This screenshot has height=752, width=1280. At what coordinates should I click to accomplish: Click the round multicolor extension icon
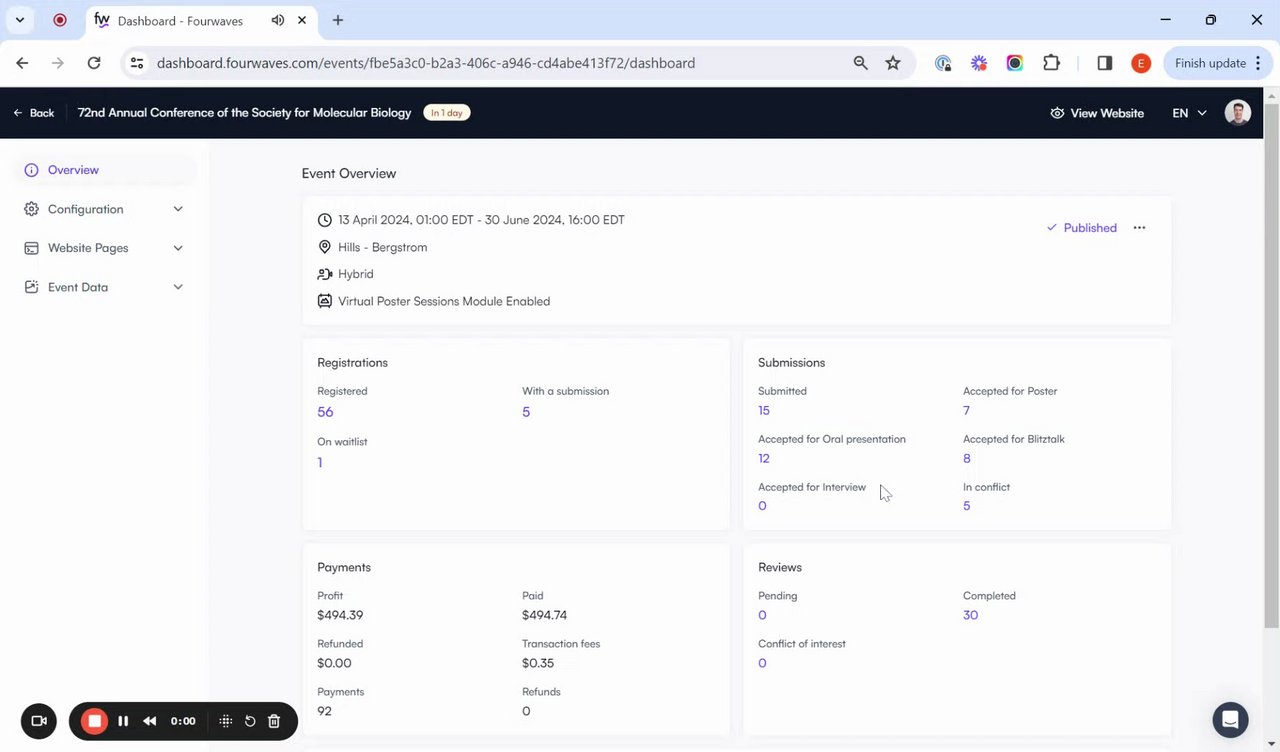[x=1015, y=63]
